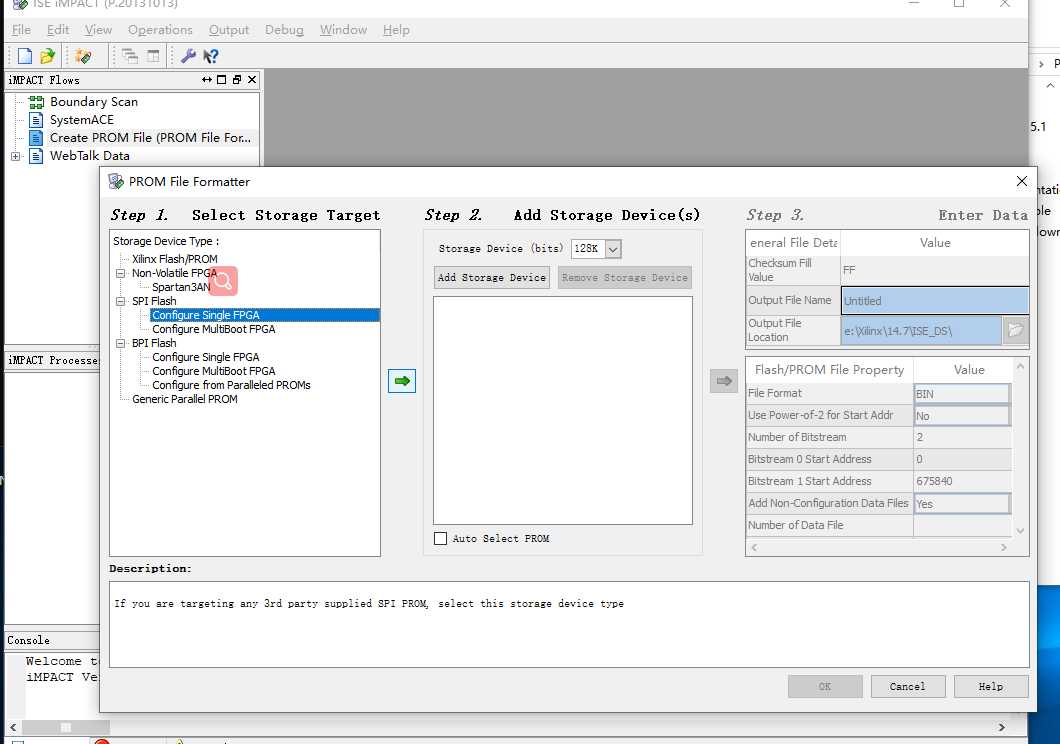The height and width of the screenshot is (744, 1060).
Task: Select Configure Single FPGA under BPI Flash
Action: tap(206, 357)
